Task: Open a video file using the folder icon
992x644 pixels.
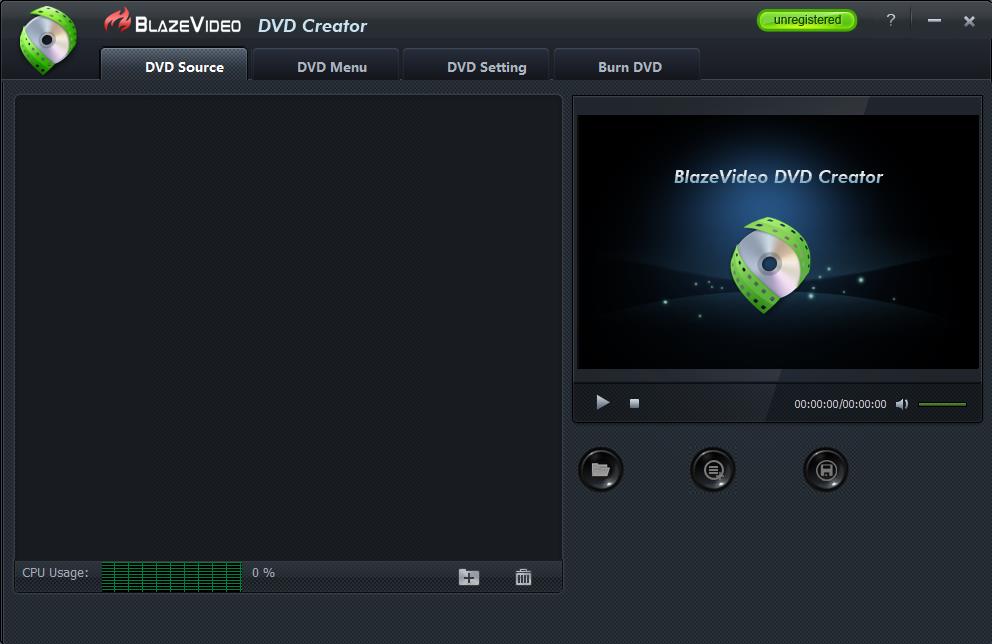Action: [600, 470]
